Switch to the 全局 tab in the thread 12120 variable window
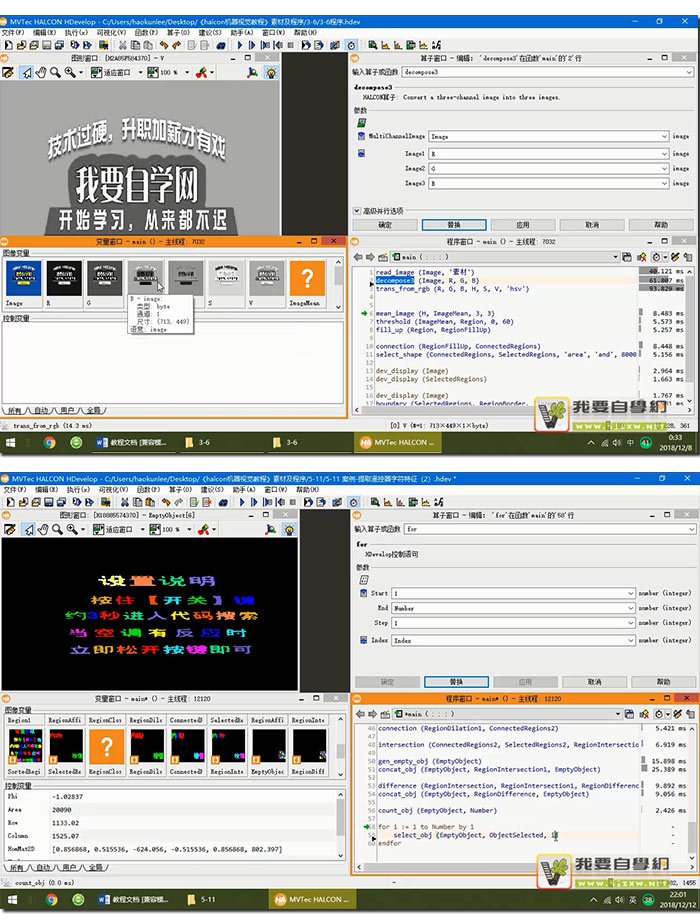The height and width of the screenshot is (920, 700). click(x=96, y=867)
